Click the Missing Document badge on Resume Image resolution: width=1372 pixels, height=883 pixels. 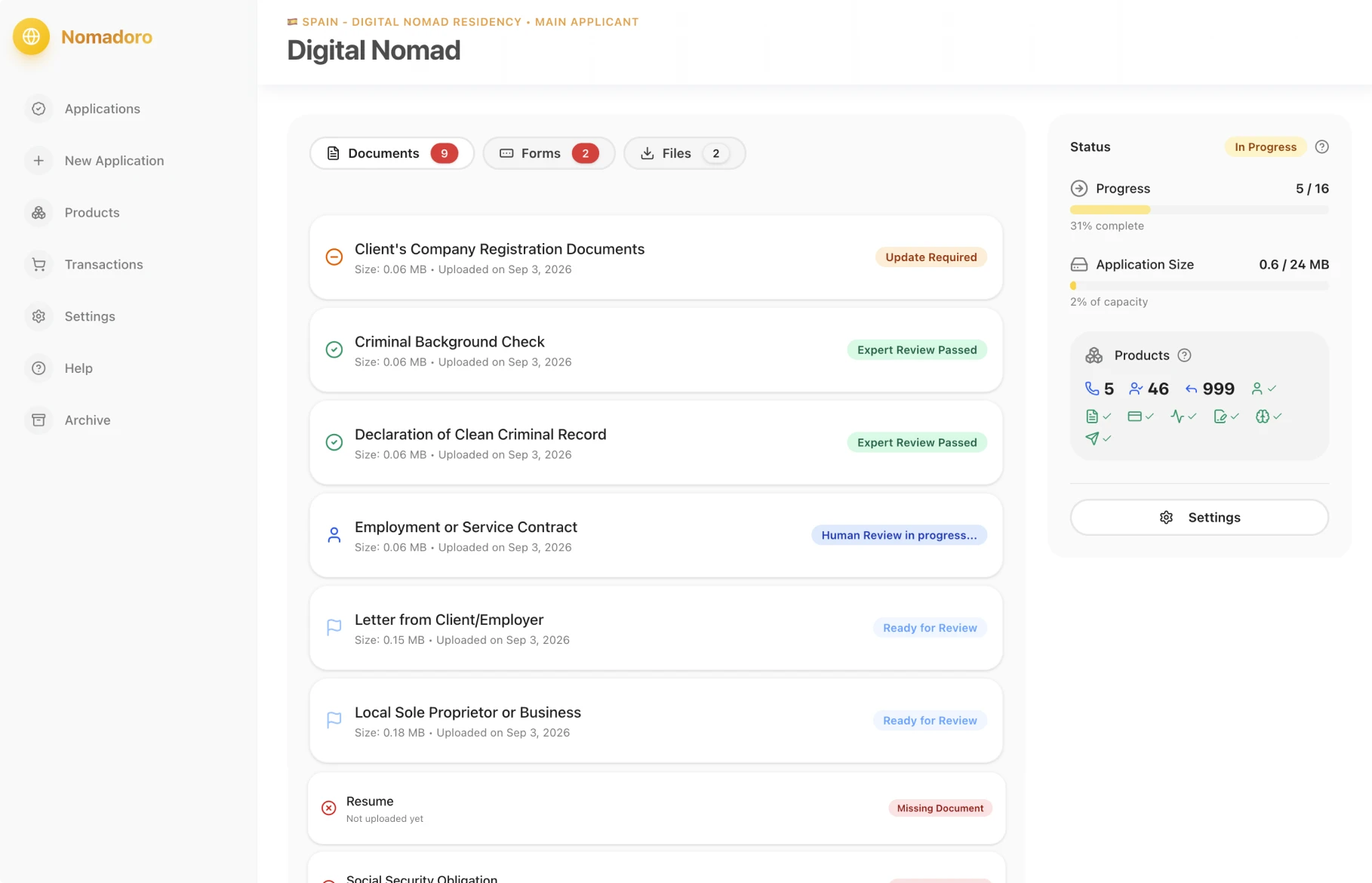[940, 808]
